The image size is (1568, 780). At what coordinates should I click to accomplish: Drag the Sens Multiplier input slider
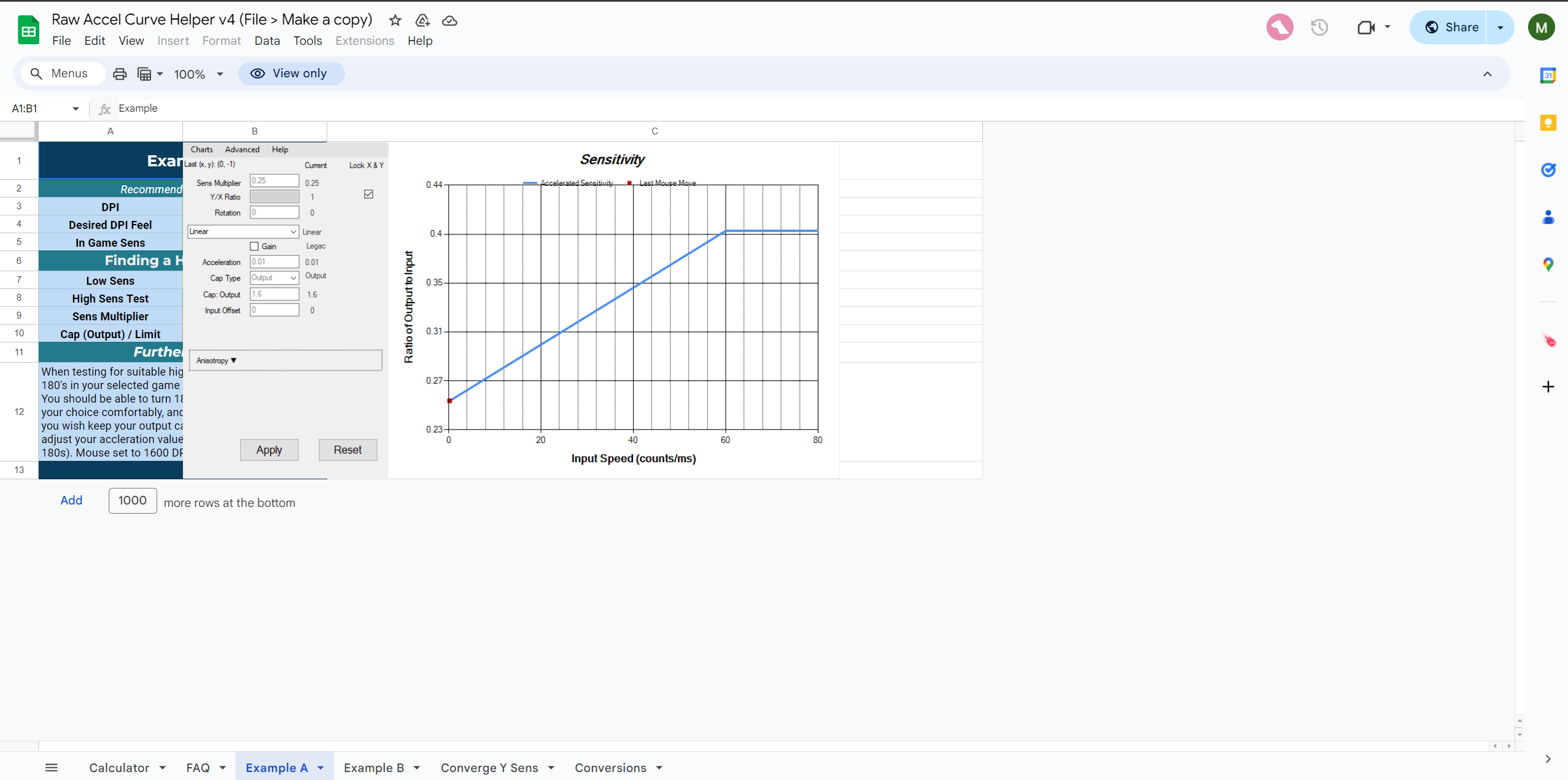coord(274,181)
